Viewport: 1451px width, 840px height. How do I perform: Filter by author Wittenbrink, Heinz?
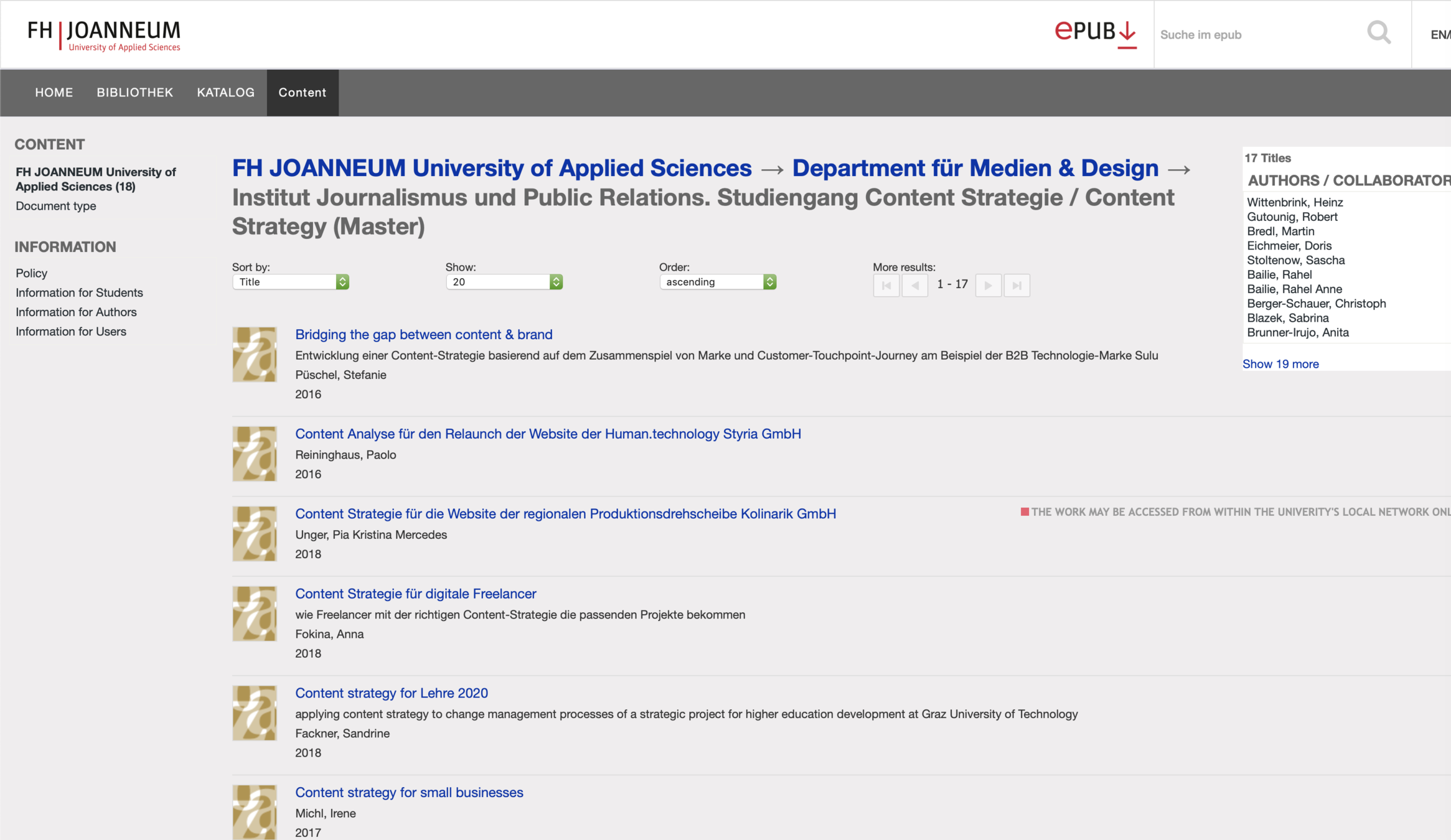(x=1295, y=202)
